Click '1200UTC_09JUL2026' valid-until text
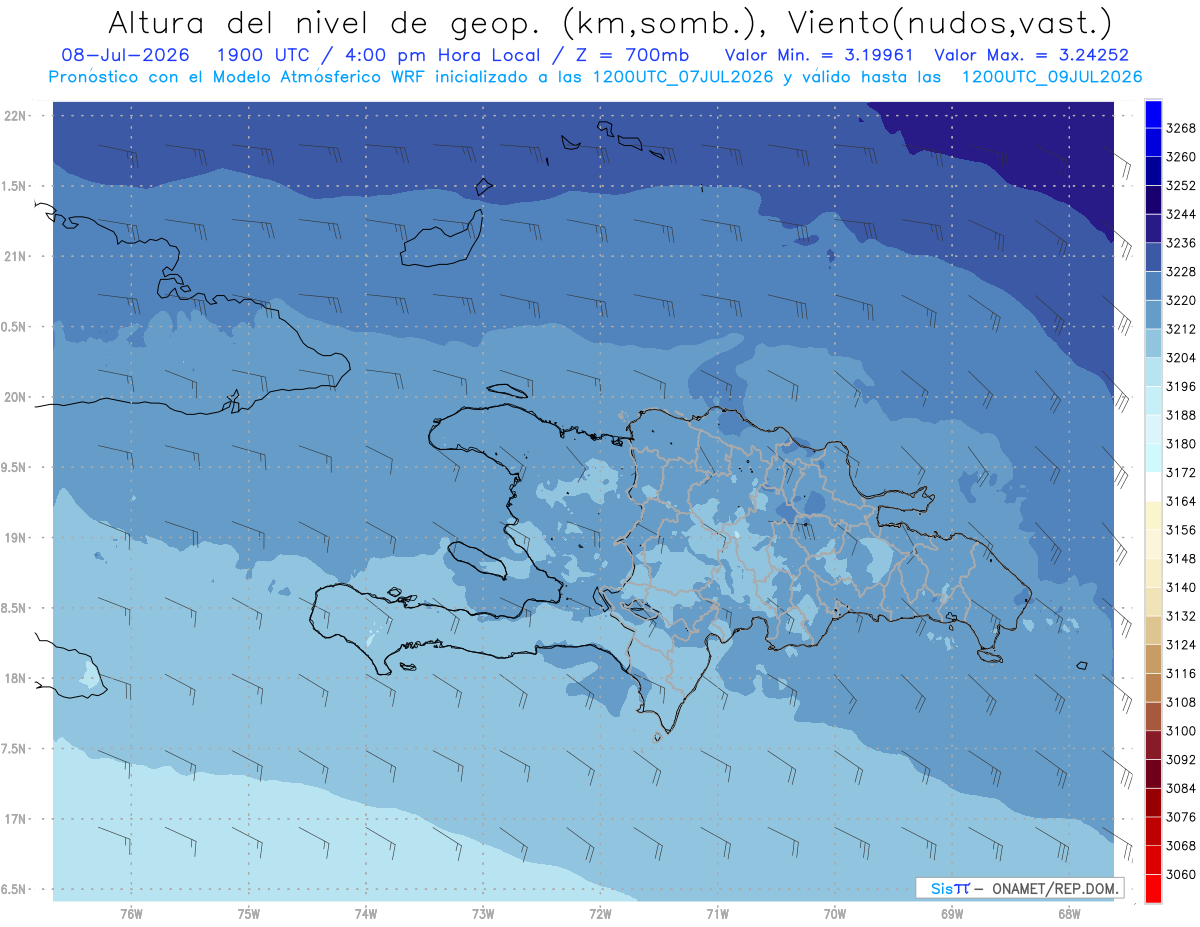The height and width of the screenshot is (927, 1200). [x=1052, y=77]
